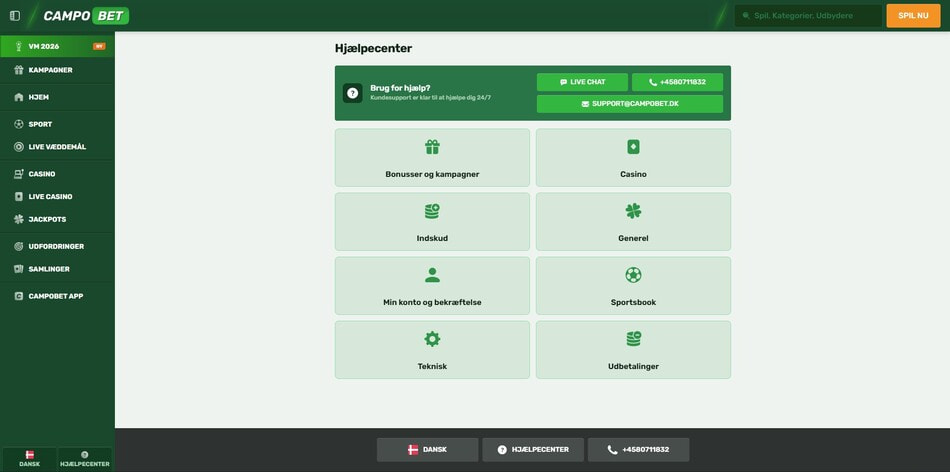
Task: Click the CampoBet logo
Action: point(86,16)
